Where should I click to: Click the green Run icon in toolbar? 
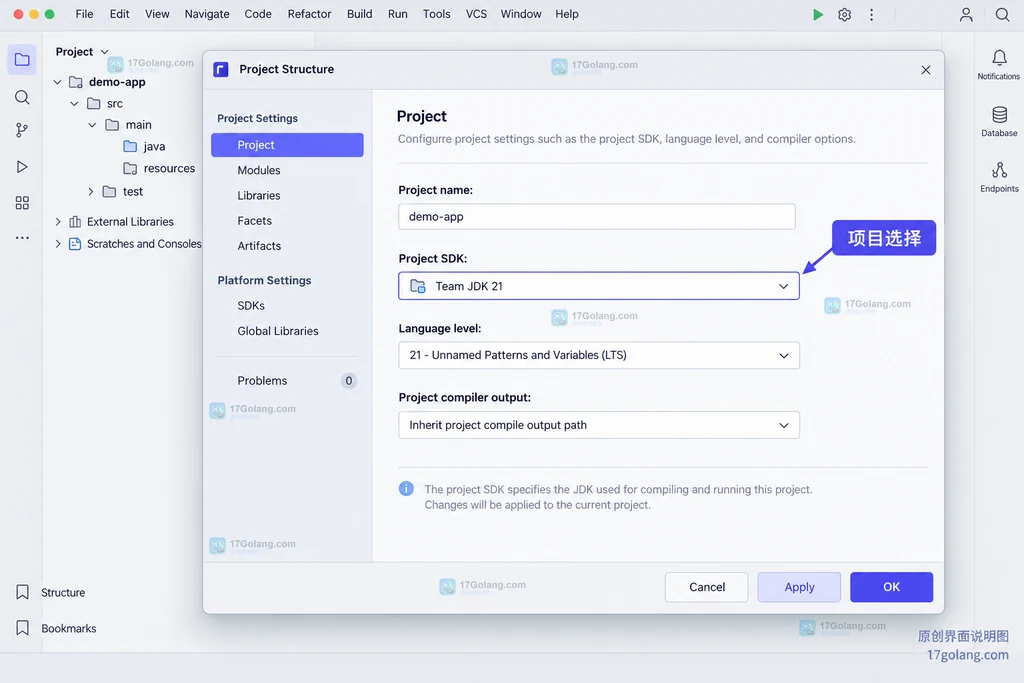point(817,14)
